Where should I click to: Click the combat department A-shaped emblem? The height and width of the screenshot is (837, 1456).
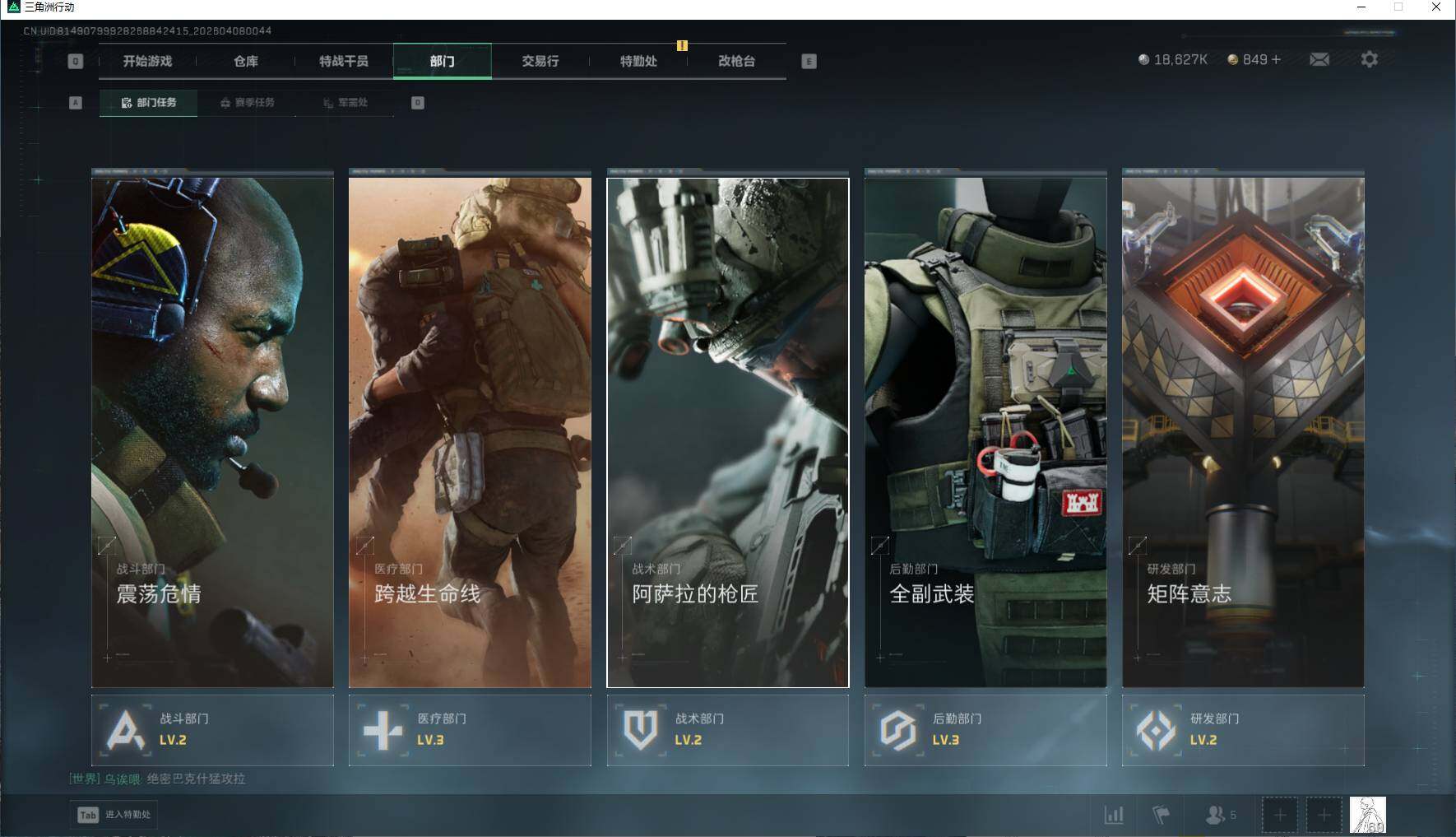pyautogui.click(x=126, y=730)
